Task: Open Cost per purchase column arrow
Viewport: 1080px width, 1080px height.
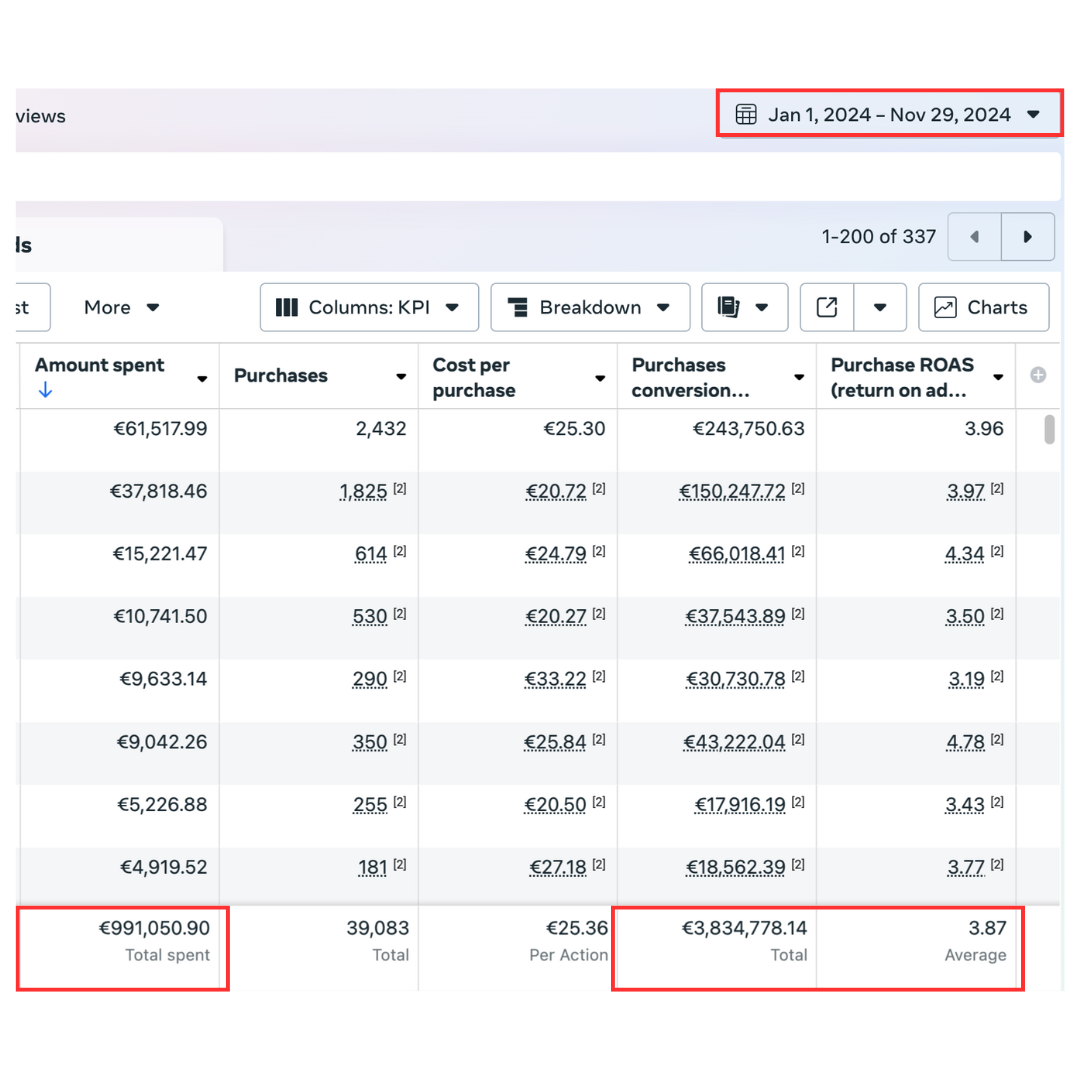Action: click(x=600, y=378)
